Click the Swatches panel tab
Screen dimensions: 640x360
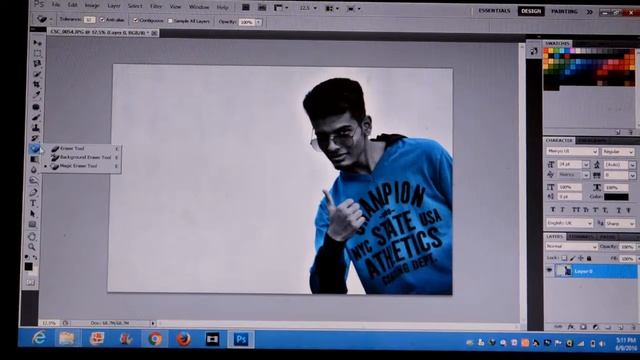557,43
